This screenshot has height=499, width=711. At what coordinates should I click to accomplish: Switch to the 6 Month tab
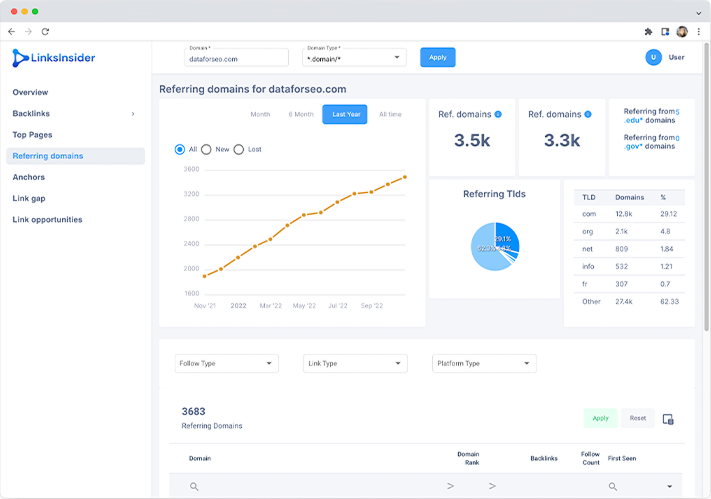tap(301, 114)
